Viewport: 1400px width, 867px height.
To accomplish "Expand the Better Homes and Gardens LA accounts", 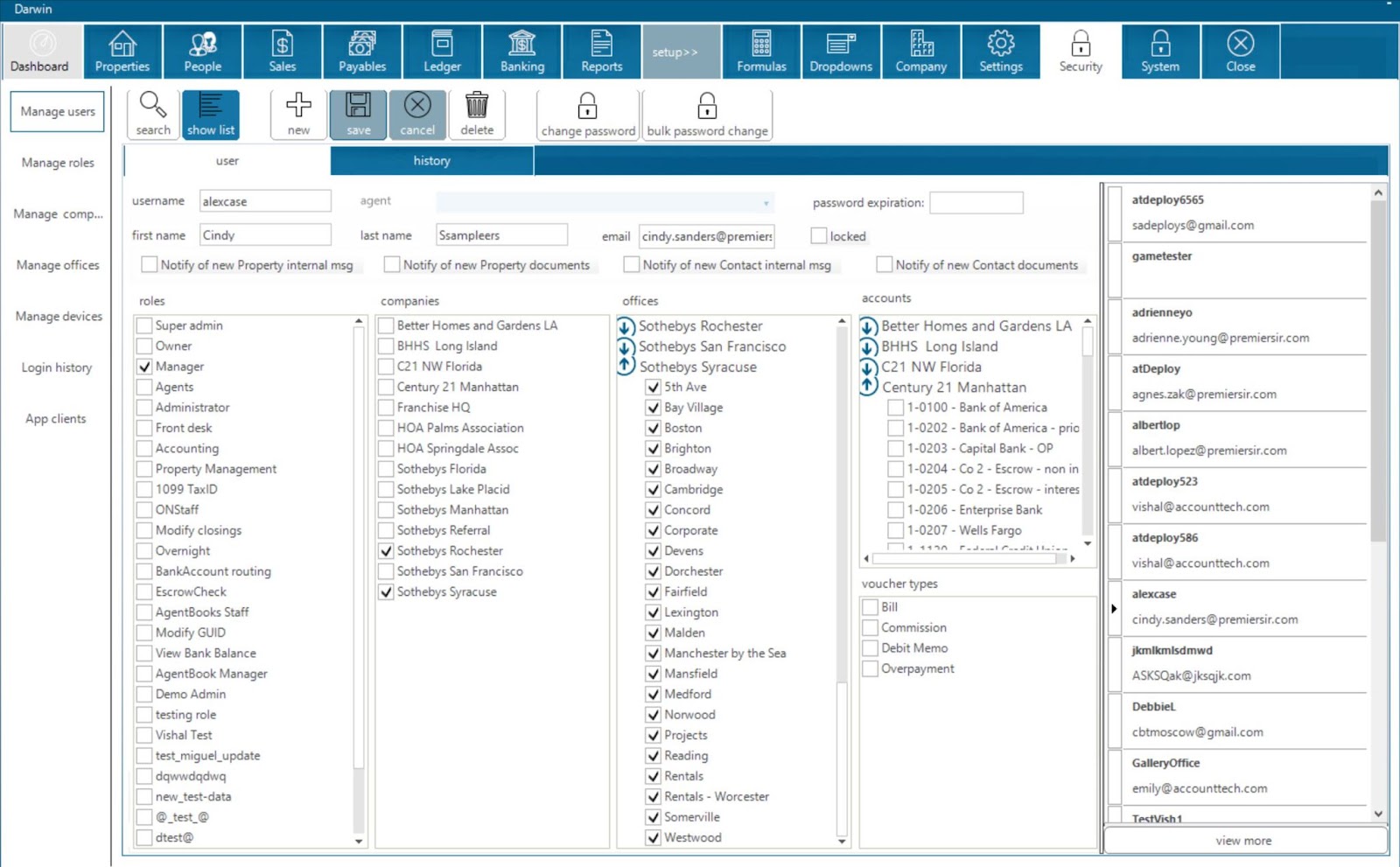I will 868,326.
